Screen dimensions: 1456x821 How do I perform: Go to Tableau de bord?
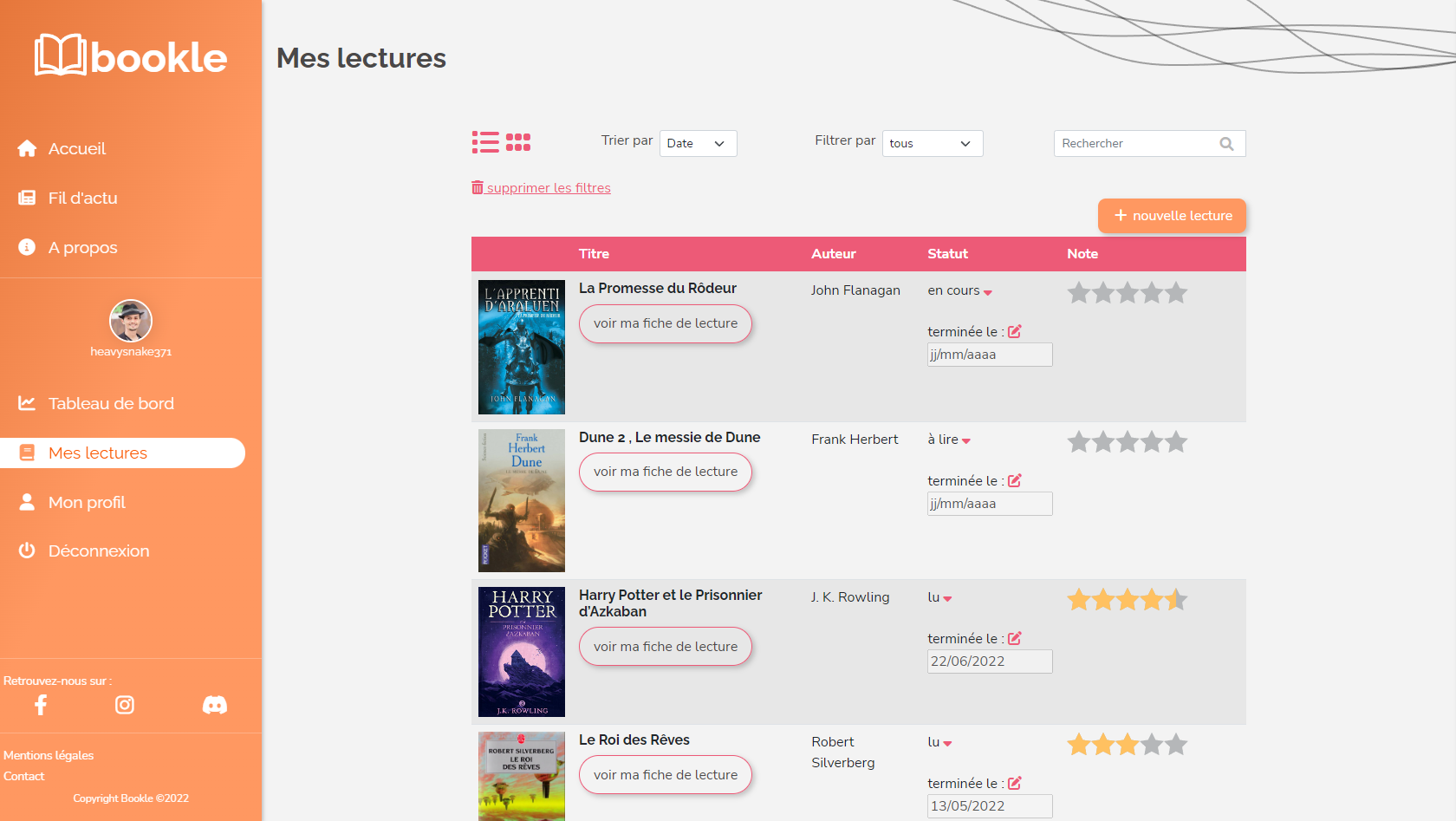coord(111,403)
